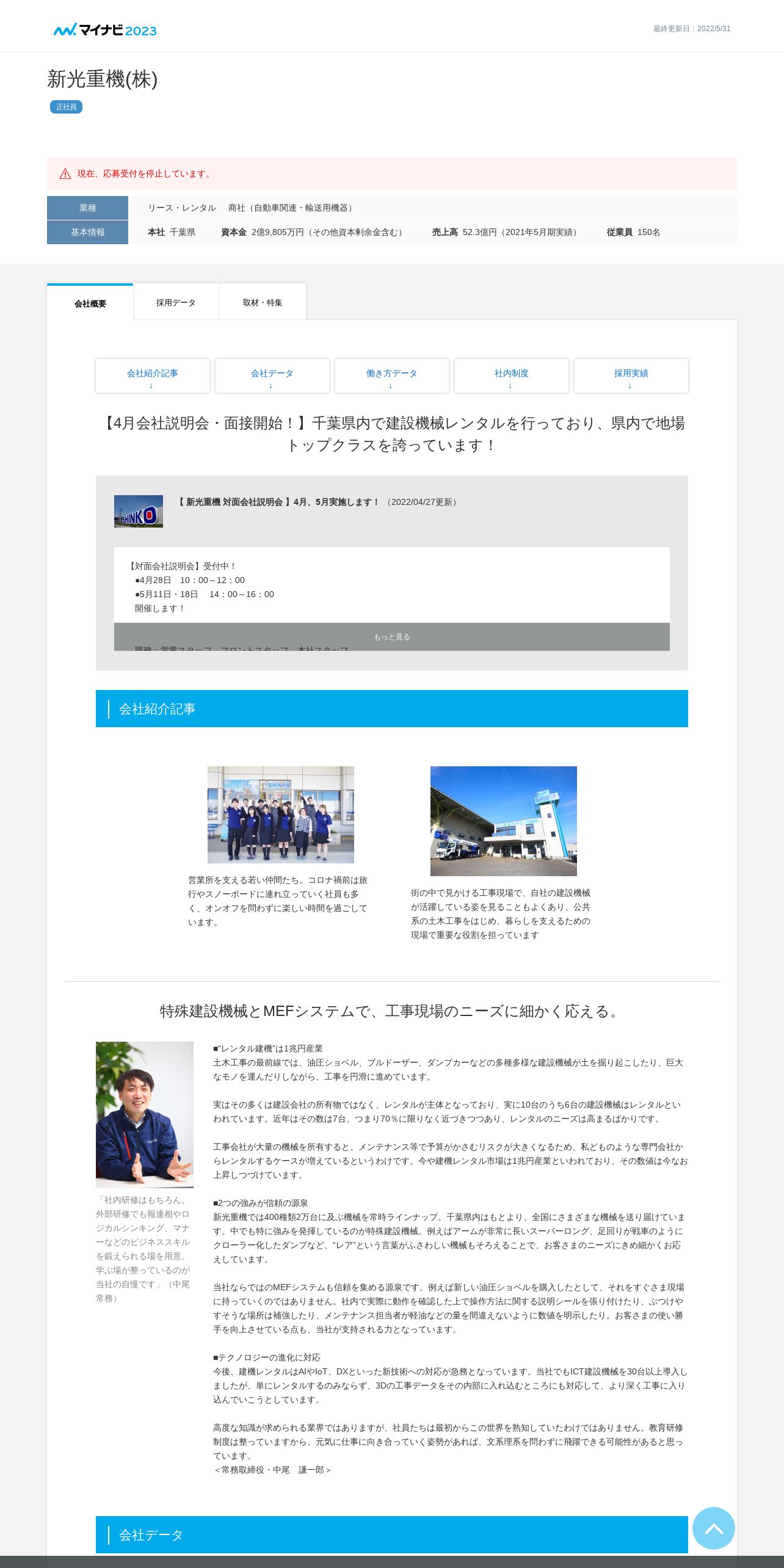The width and height of the screenshot is (784, 1568).
Task: Click the ■テクノロジーの進化に対応 subheading
Action: 267,1357
